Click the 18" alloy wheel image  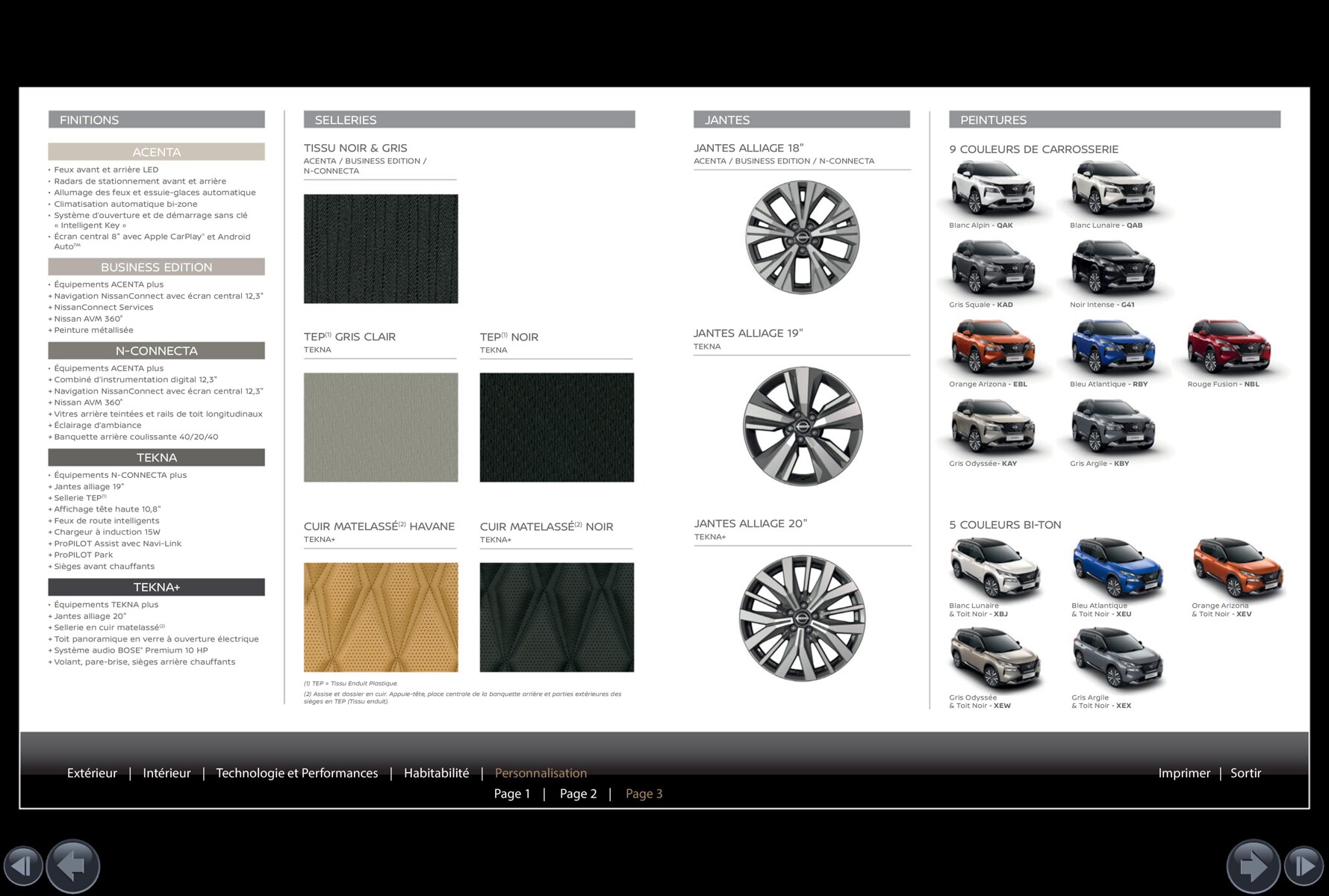tap(803, 237)
